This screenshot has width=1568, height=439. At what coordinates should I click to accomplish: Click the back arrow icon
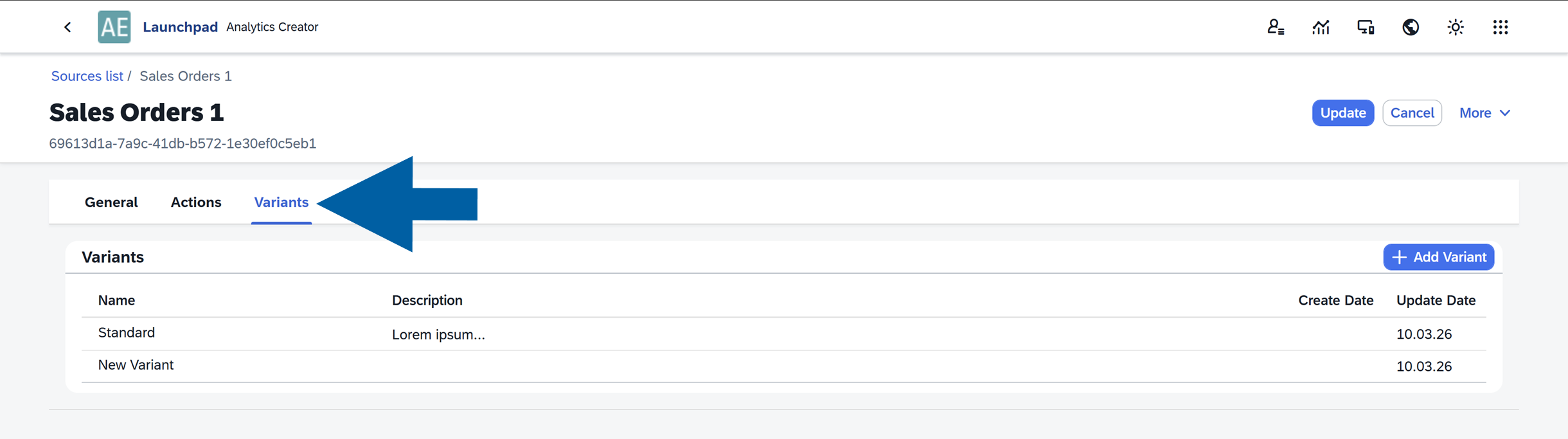coord(67,26)
